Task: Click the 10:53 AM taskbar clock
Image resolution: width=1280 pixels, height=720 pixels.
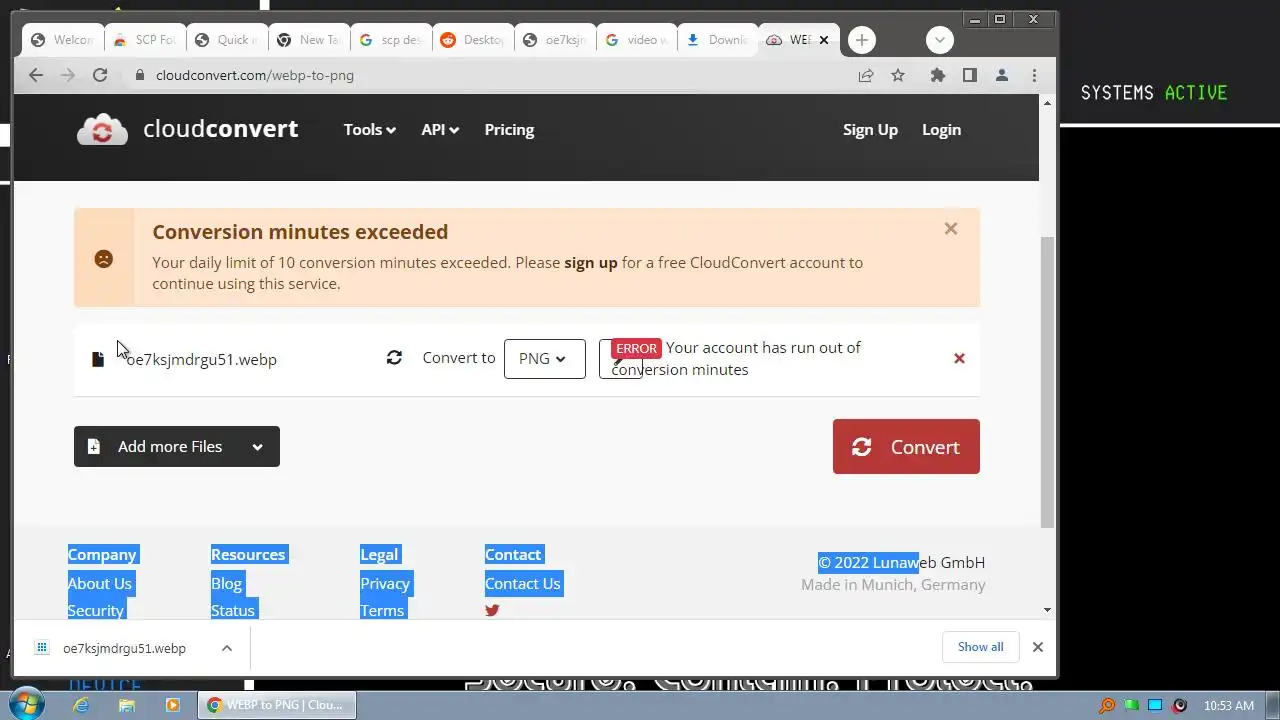Action: [x=1229, y=705]
